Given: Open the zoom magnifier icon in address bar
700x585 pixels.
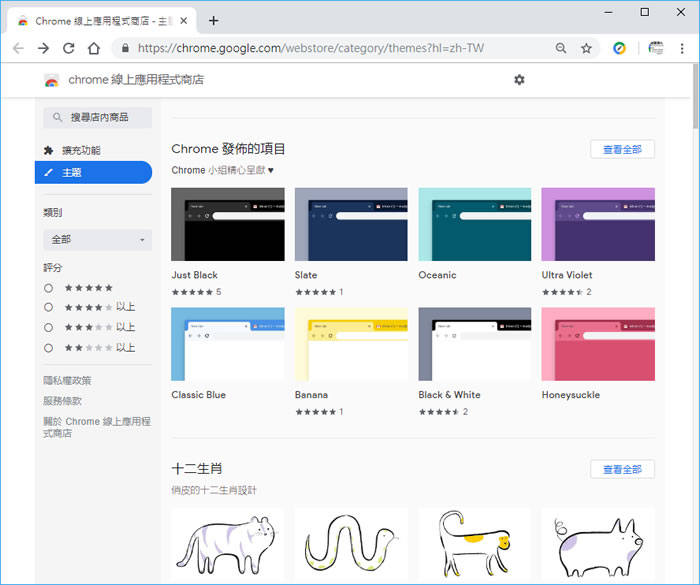Looking at the screenshot, I should pyautogui.click(x=561, y=48).
